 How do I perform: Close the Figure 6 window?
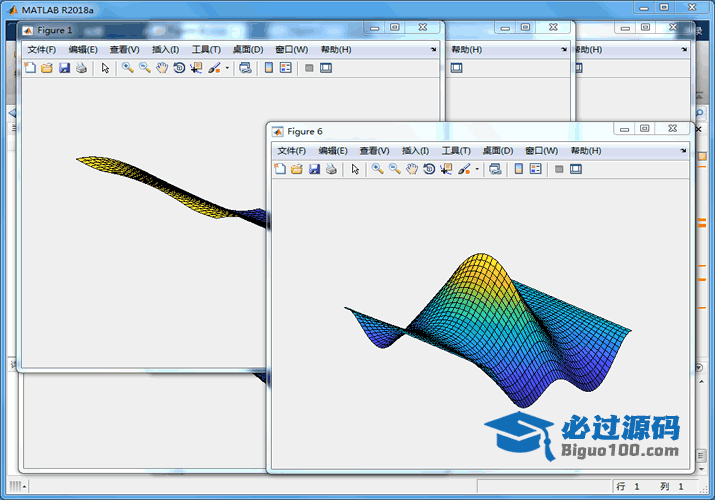tap(673, 129)
